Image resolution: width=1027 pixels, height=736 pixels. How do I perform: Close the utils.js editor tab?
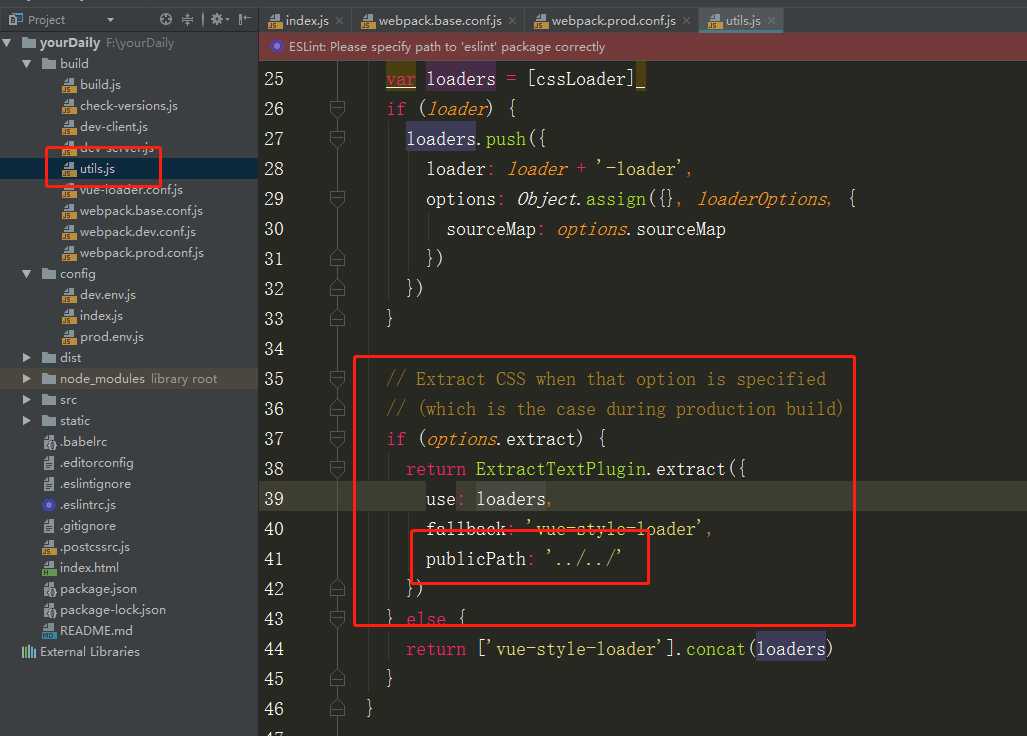click(771, 21)
